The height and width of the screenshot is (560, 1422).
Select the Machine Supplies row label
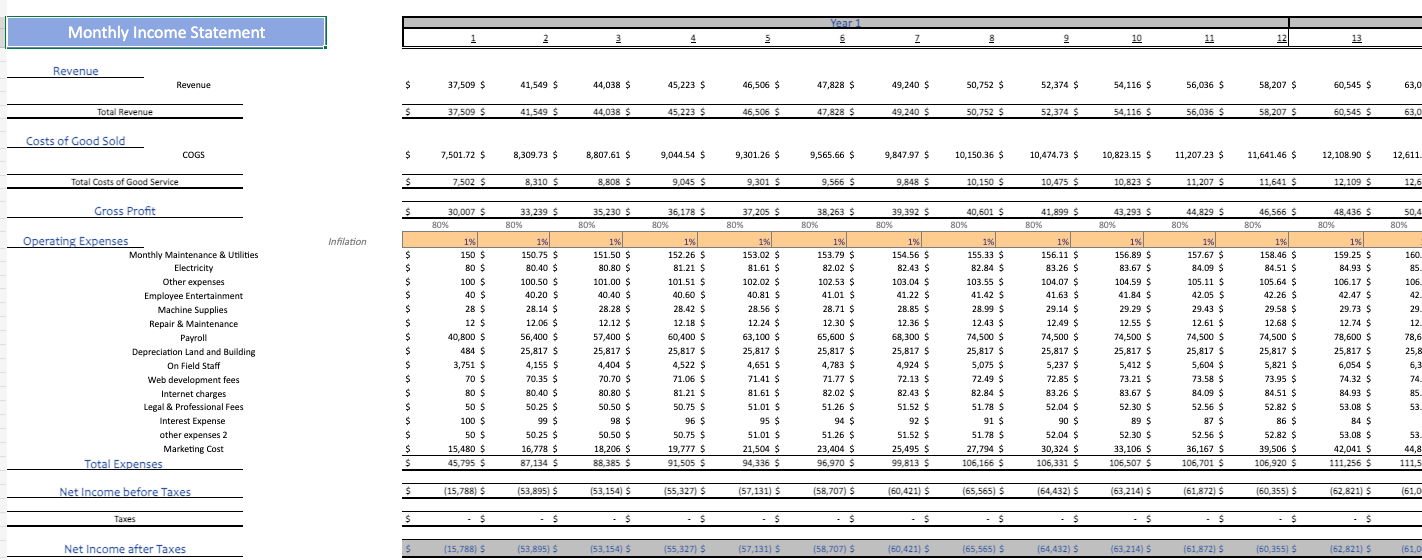pyautogui.click(x=193, y=310)
